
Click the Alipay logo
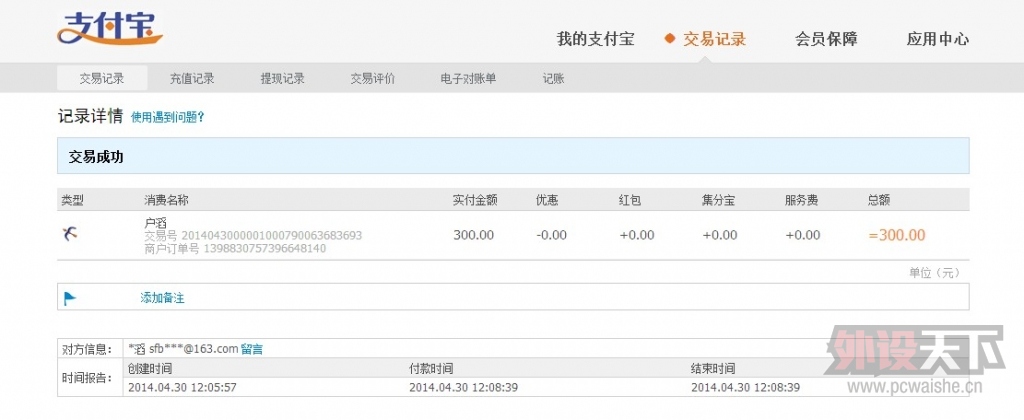(x=110, y=30)
